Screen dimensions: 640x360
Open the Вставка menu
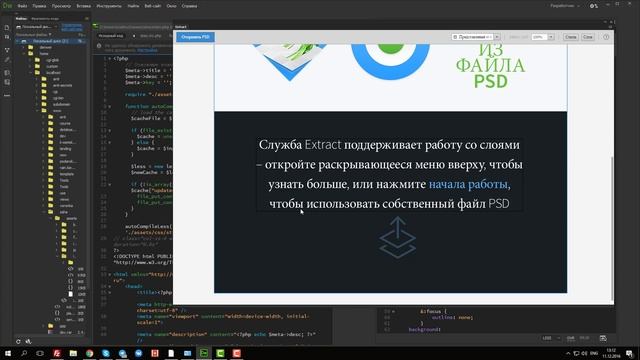[84, 6]
